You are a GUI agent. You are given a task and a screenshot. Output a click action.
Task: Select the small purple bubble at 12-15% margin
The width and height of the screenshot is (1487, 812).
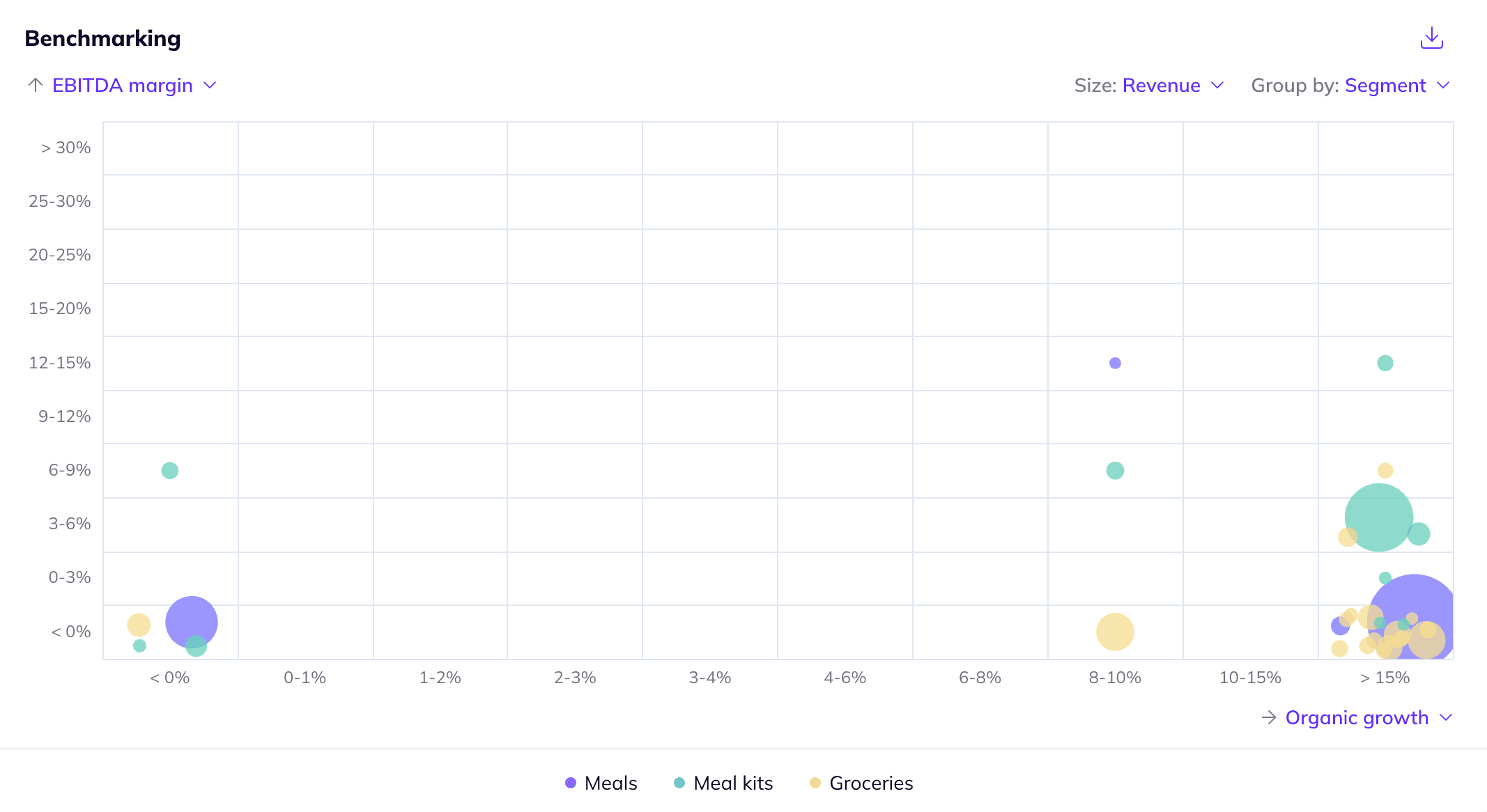pos(1115,363)
